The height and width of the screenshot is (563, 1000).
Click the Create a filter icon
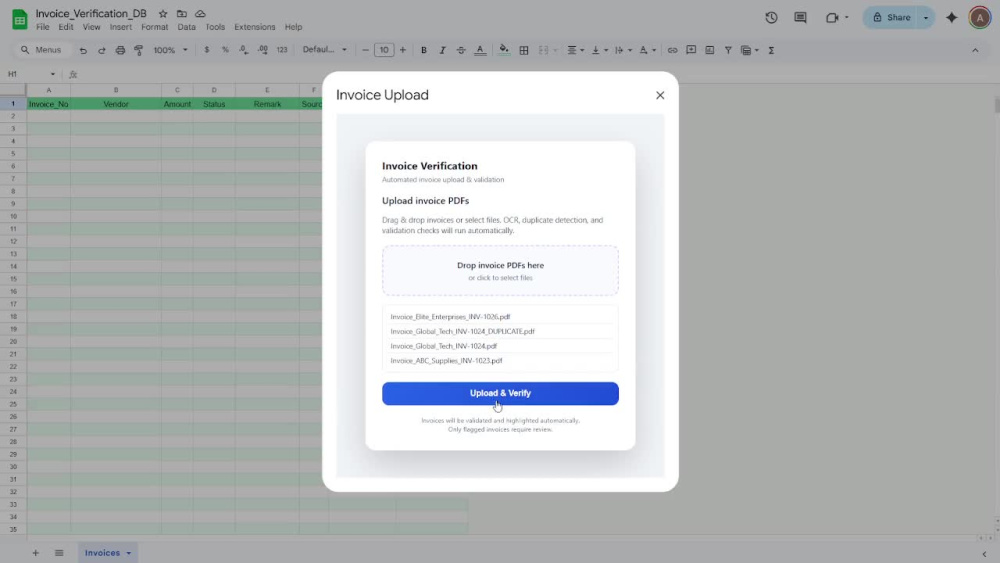(x=728, y=50)
